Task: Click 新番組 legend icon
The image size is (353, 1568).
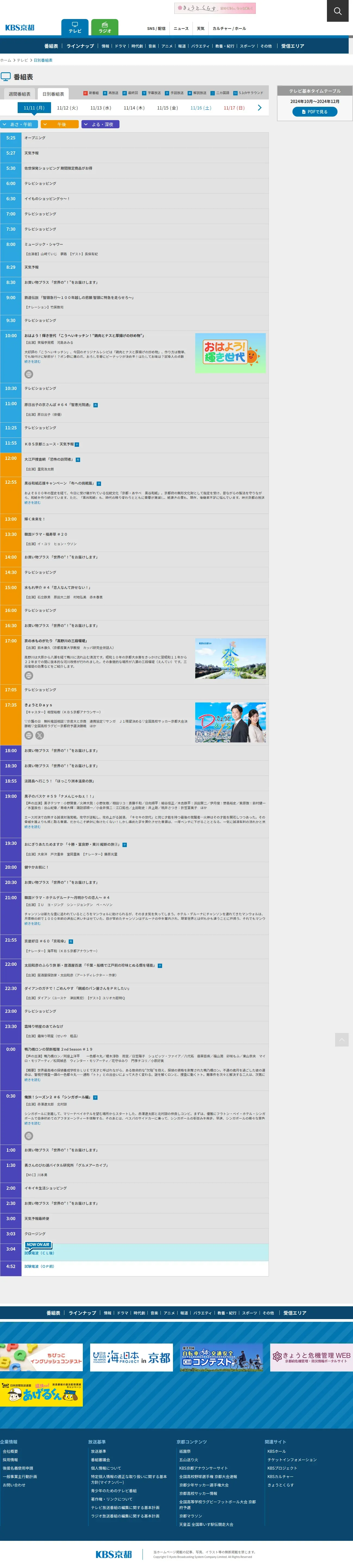Action: pyautogui.click(x=85, y=93)
